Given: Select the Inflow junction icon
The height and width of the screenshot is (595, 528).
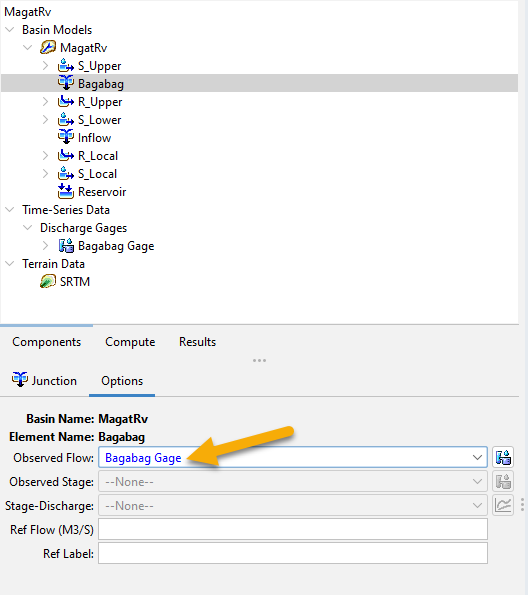Looking at the screenshot, I should (66, 137).
